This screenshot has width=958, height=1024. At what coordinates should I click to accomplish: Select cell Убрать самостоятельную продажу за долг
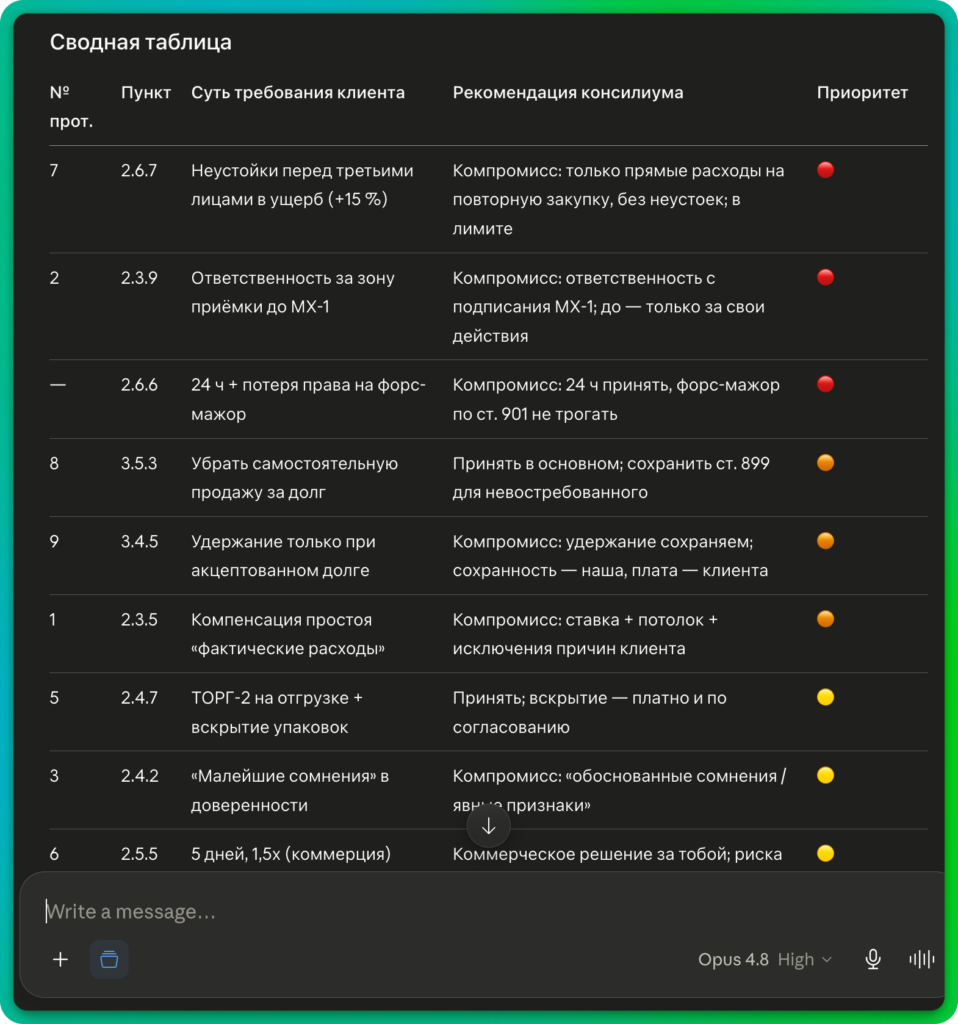(294, 478)
